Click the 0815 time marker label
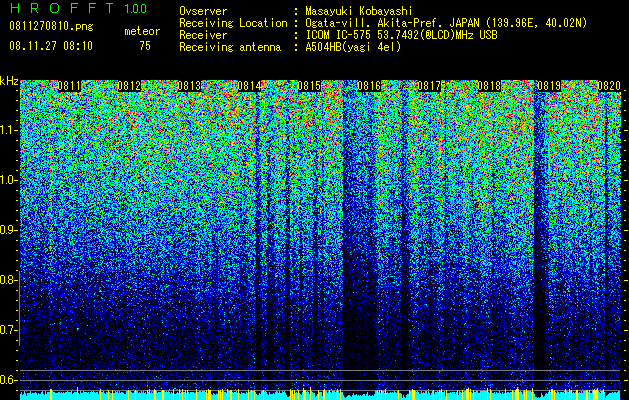The height and width of the screenshot is (400, 629). pos(309,86)
